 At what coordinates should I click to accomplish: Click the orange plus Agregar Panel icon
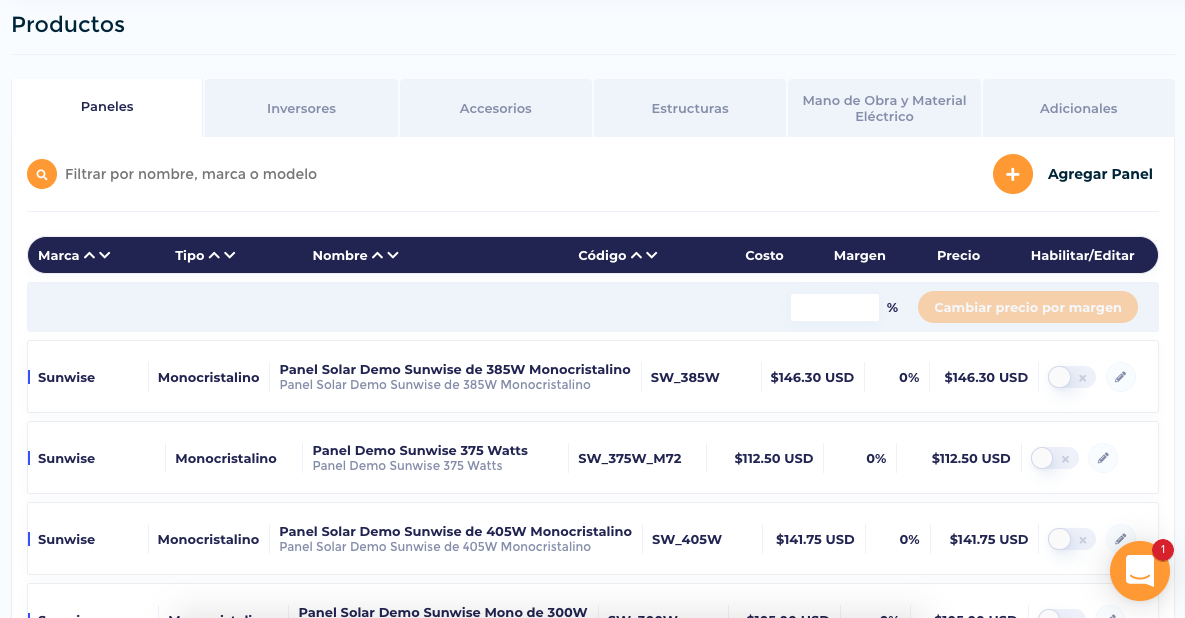[x=1013, y=175]
